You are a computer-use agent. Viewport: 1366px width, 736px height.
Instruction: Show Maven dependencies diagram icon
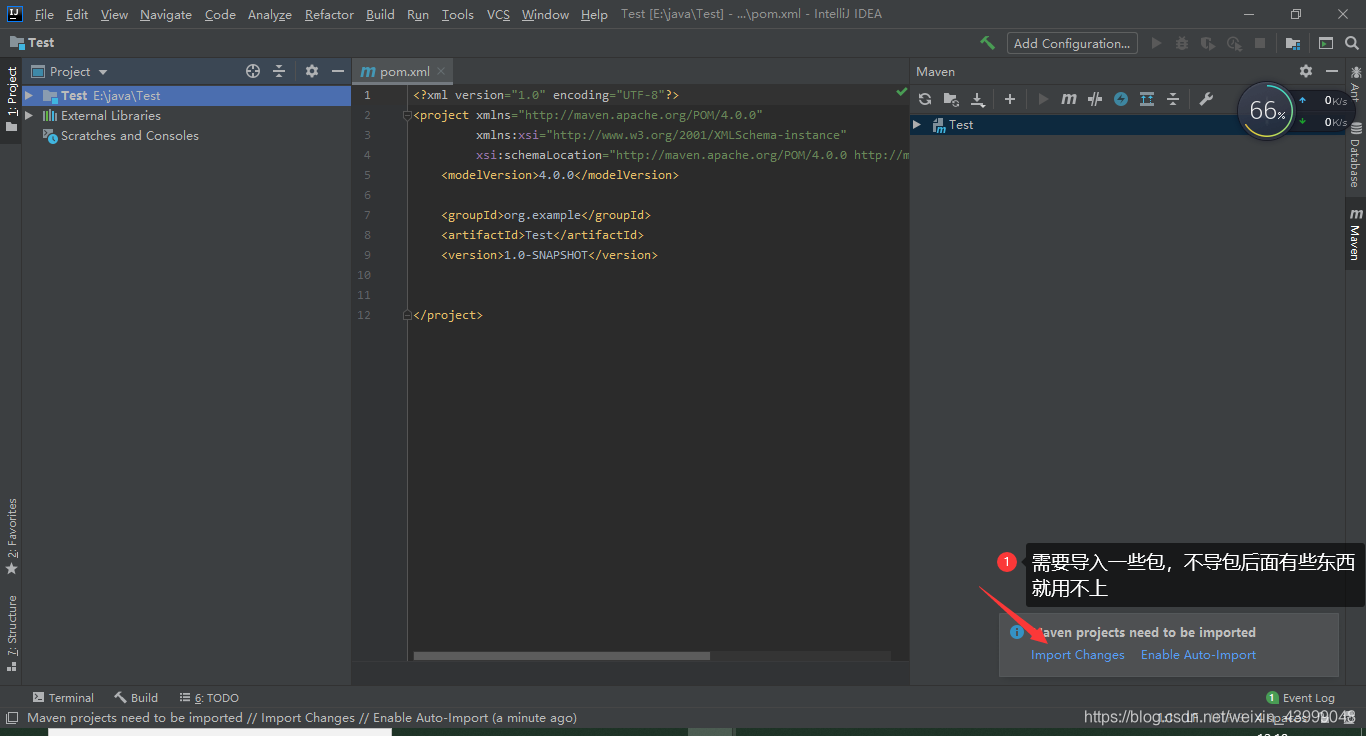pos(1147,99)
